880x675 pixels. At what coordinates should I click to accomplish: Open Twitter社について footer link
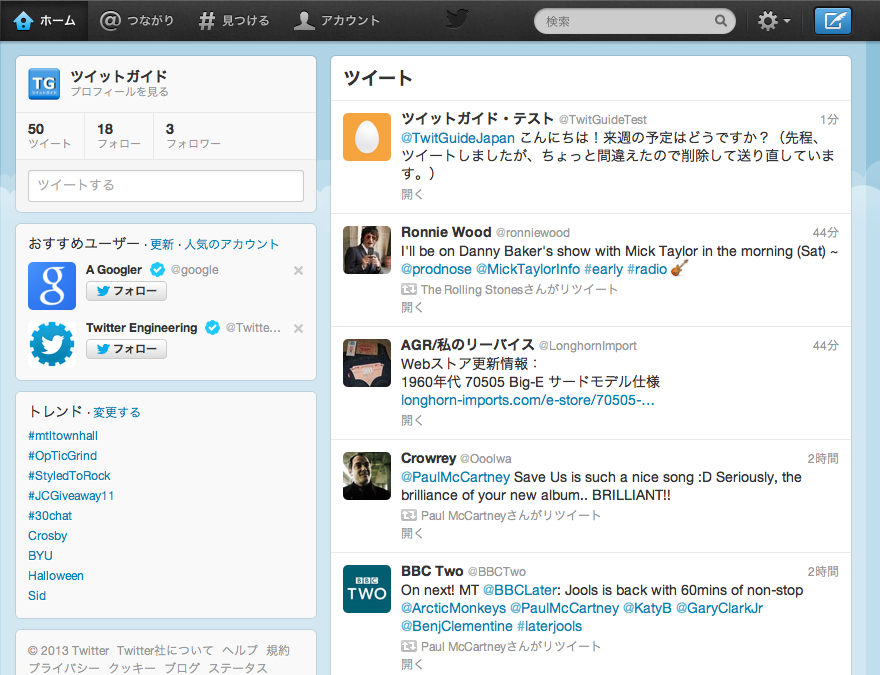click(165, 650)
